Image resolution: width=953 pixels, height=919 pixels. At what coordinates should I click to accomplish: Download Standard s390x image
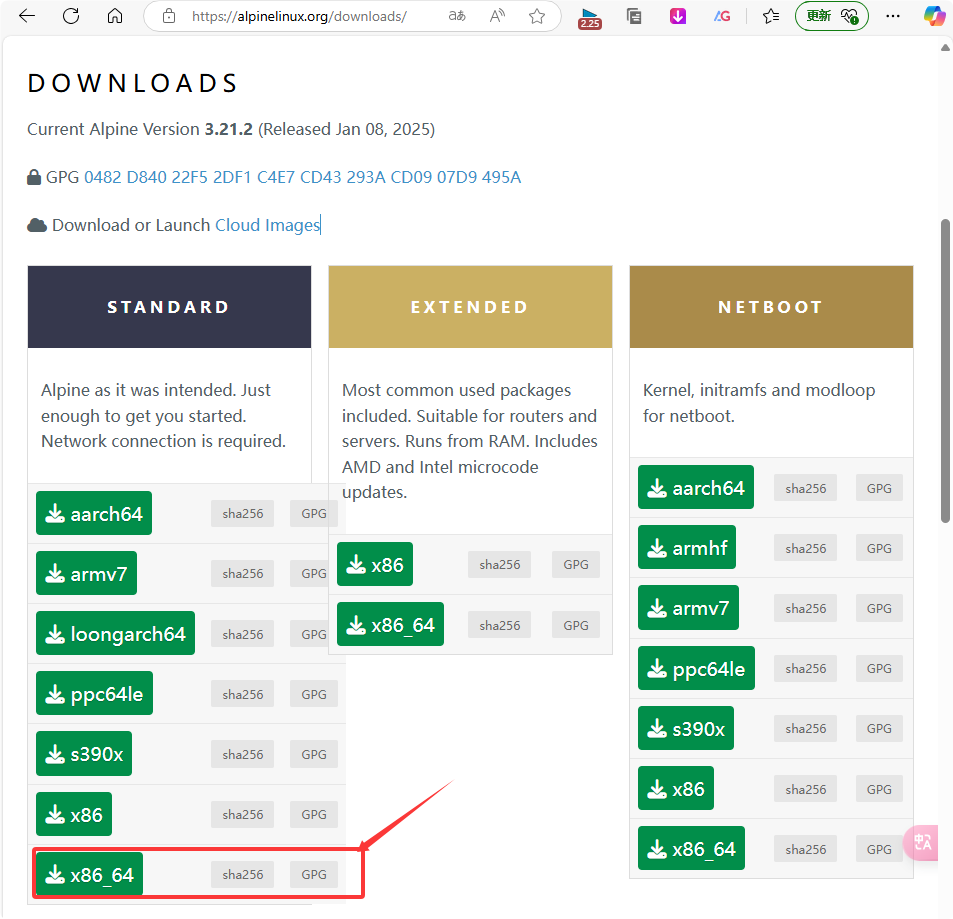click(x=84, y=754)
